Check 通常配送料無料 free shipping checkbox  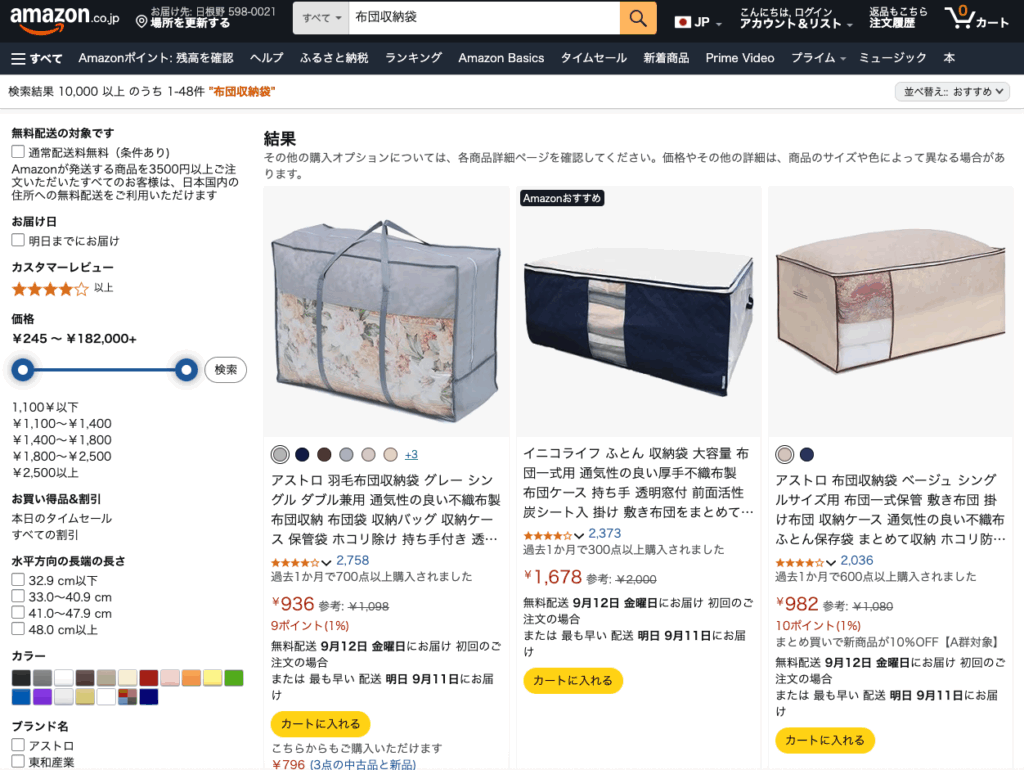point(18,152)
